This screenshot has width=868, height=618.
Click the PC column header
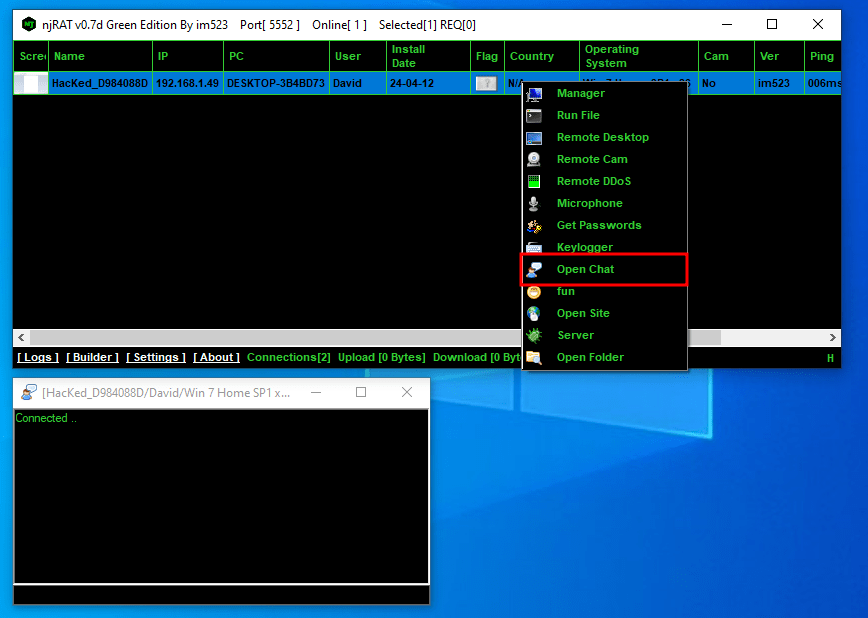click(277, 56)
